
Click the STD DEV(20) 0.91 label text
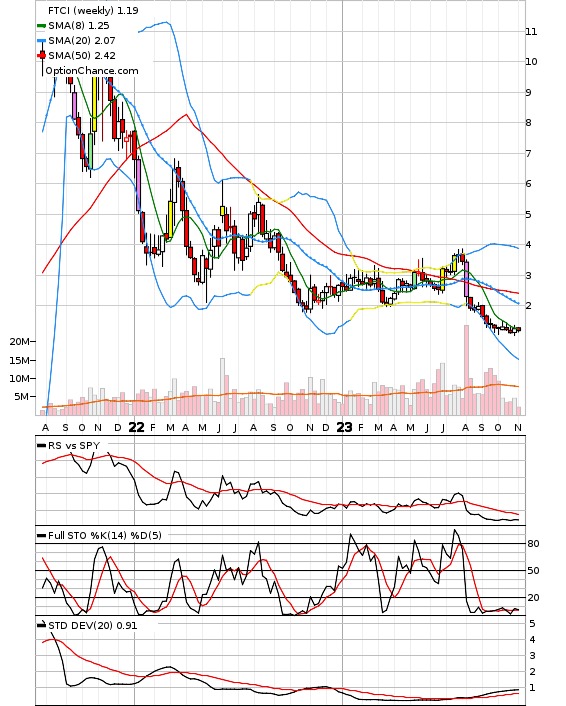(x=93, y=625)
